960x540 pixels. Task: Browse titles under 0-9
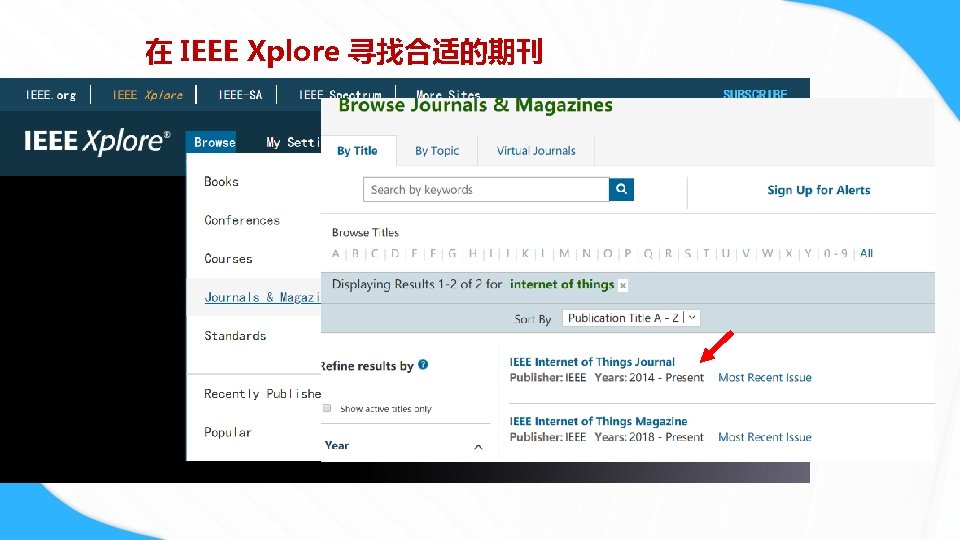pos(836,253)
